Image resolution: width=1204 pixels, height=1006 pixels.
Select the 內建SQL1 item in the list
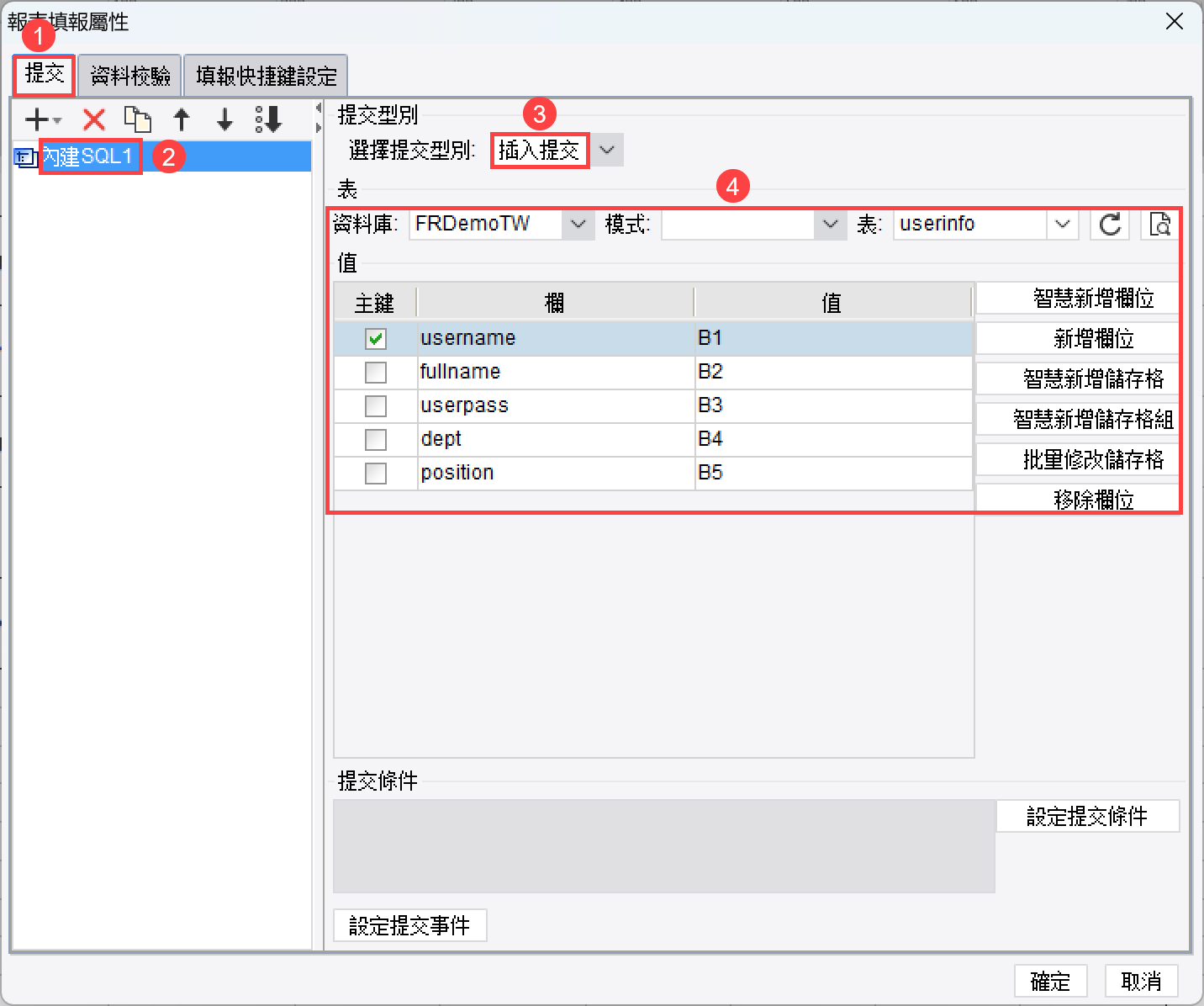click(x=88, y=156)
